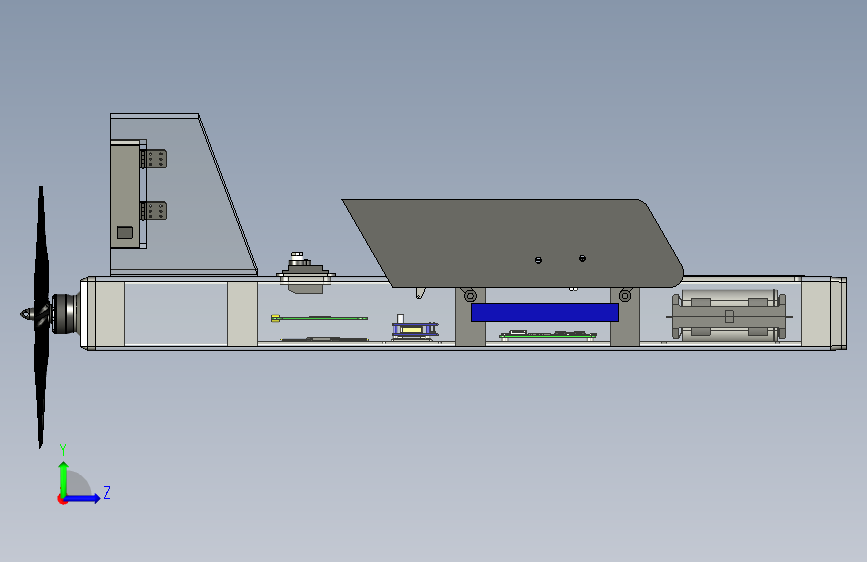
Task: Click the left wing mounting bolt ring
Action: (x=470, y=296)
